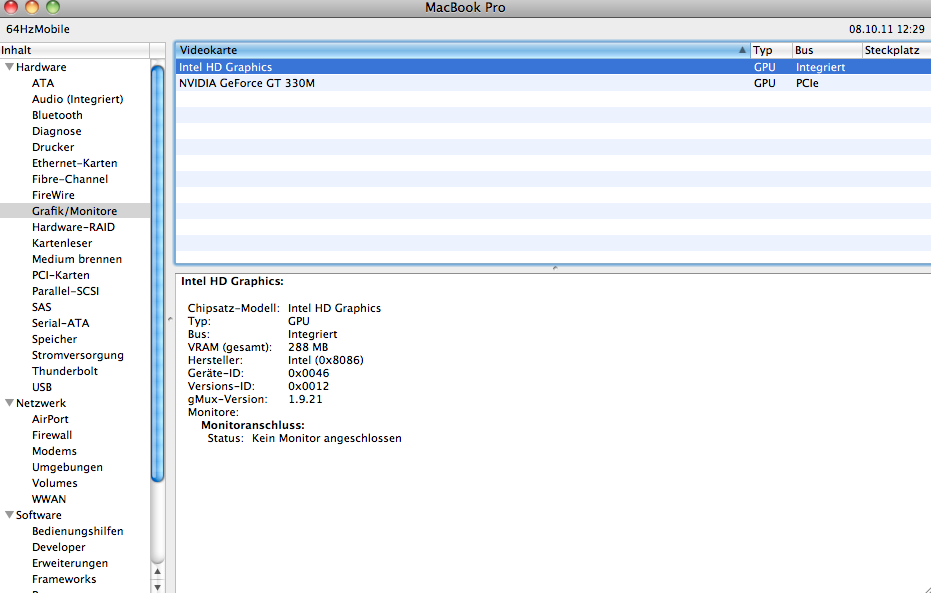
Task: Select Stromversorgung entry
Action: coord(78,356)
